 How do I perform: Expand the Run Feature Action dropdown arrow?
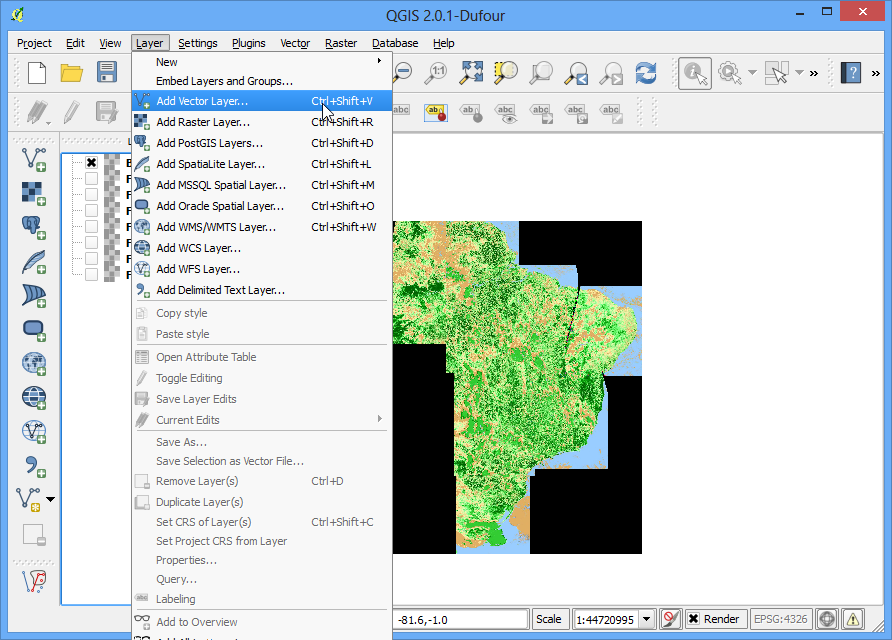pyautogui.click(x=752, y=73)
